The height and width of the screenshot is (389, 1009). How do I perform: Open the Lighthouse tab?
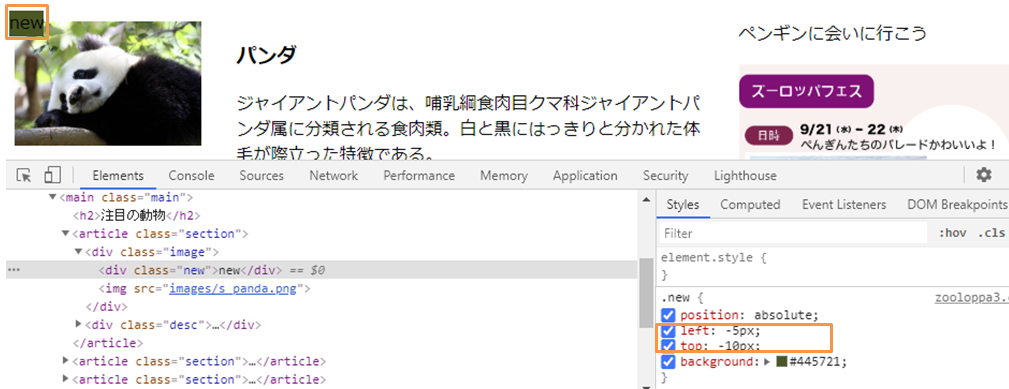(x=745, y=176)
